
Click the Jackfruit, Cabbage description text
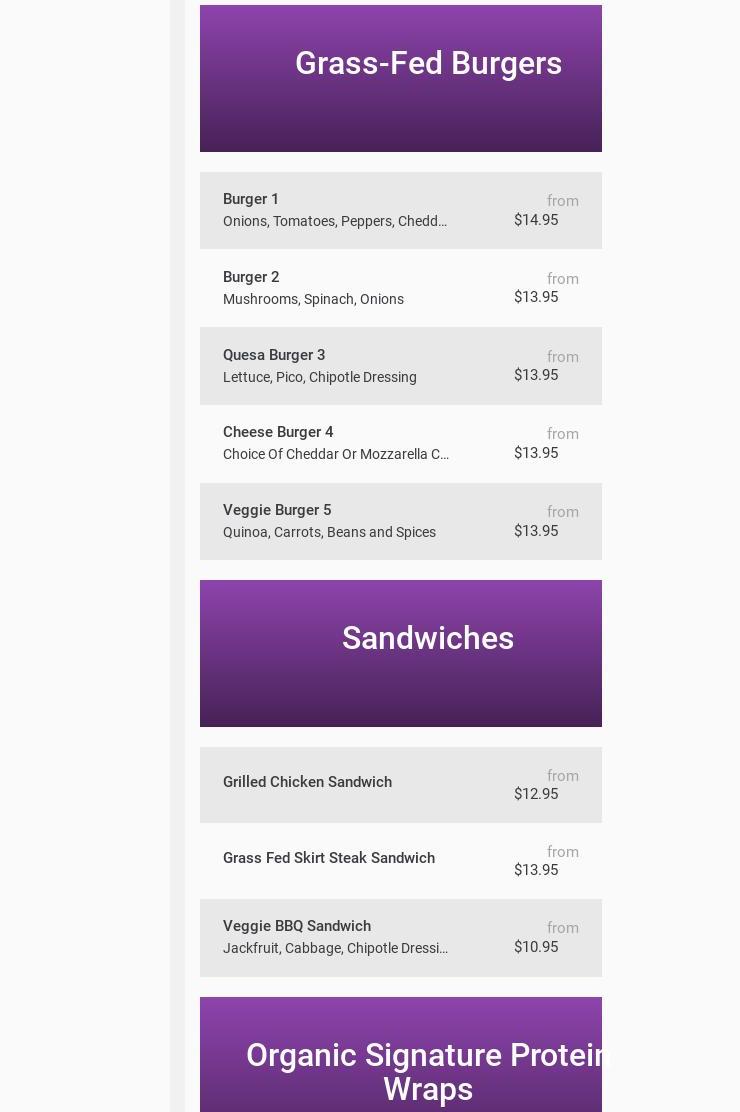click(335, 948)
